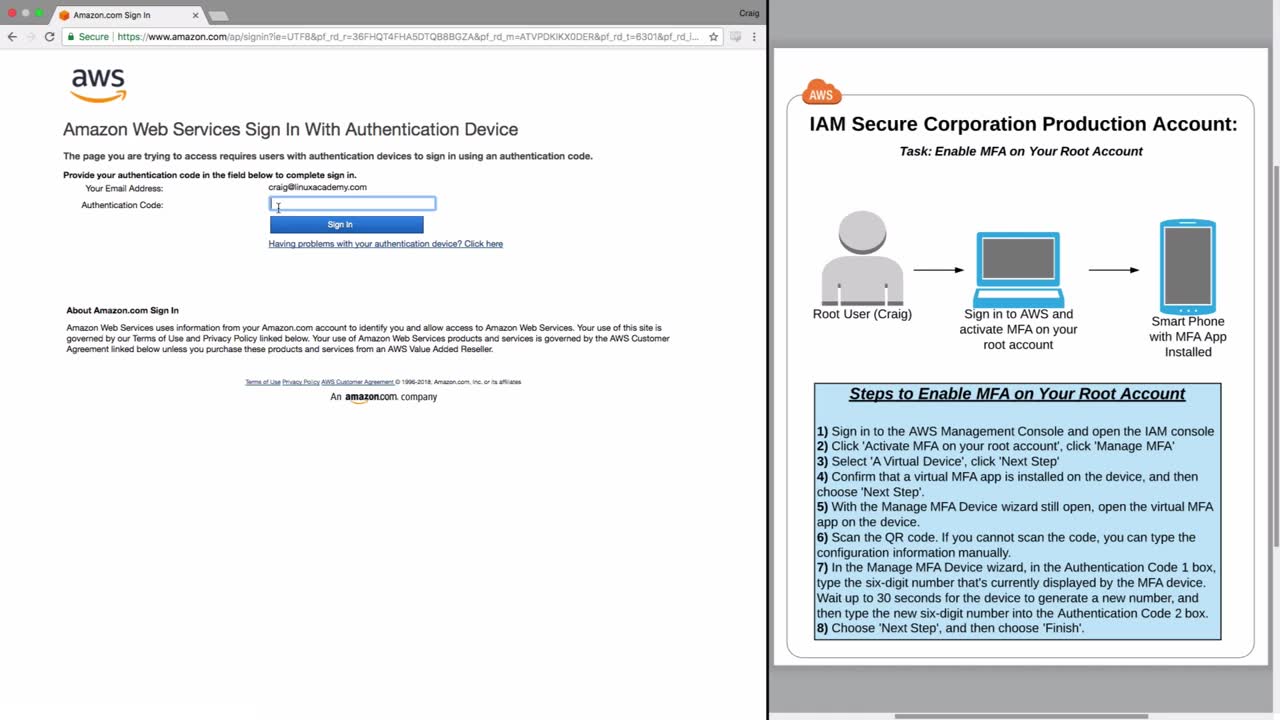Focus the Authentication Code field
Viewport: 1280px width, 720px height.
tap(352, 204)
